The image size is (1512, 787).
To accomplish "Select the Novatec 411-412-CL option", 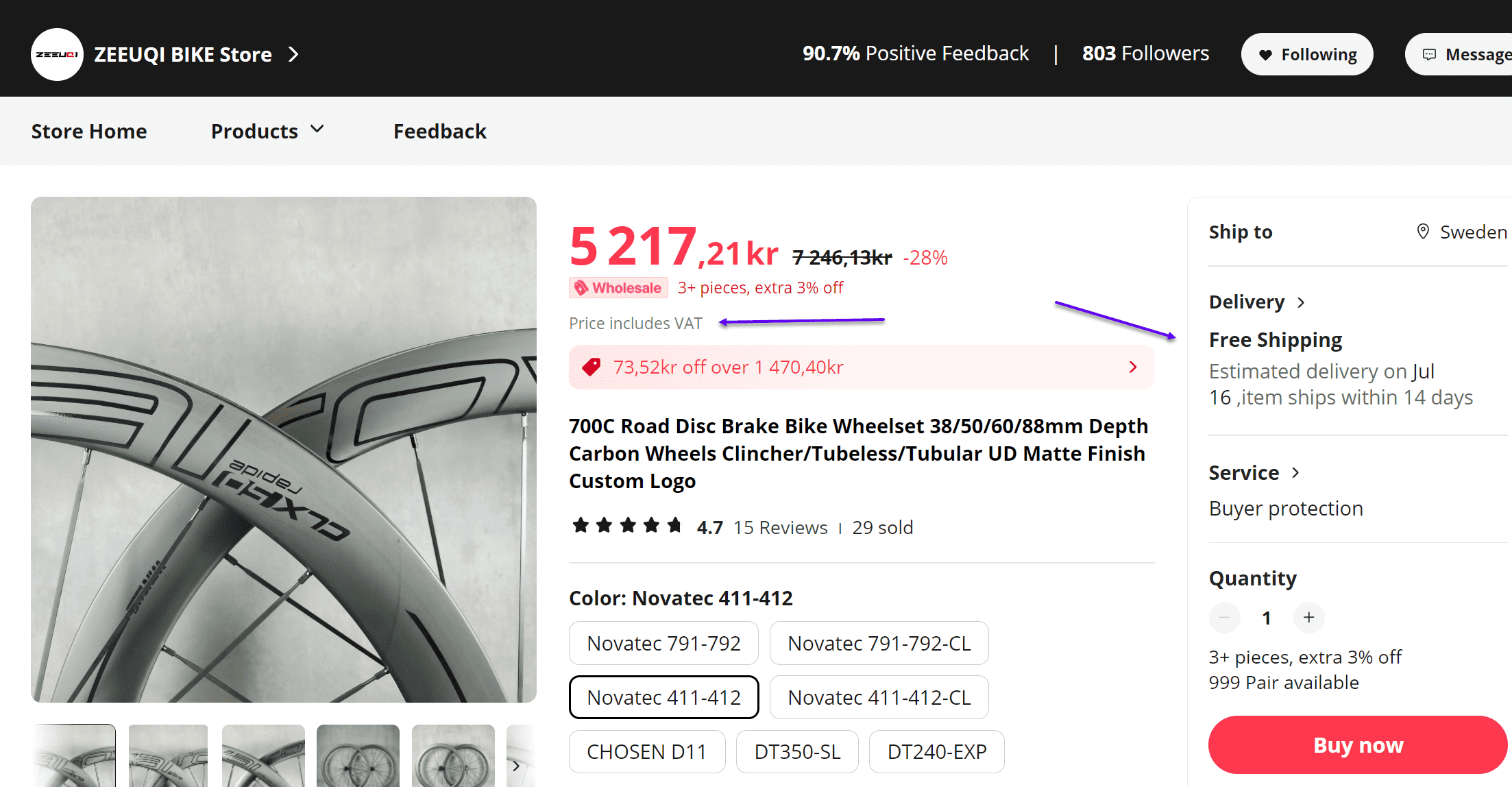I will [879, 697].
